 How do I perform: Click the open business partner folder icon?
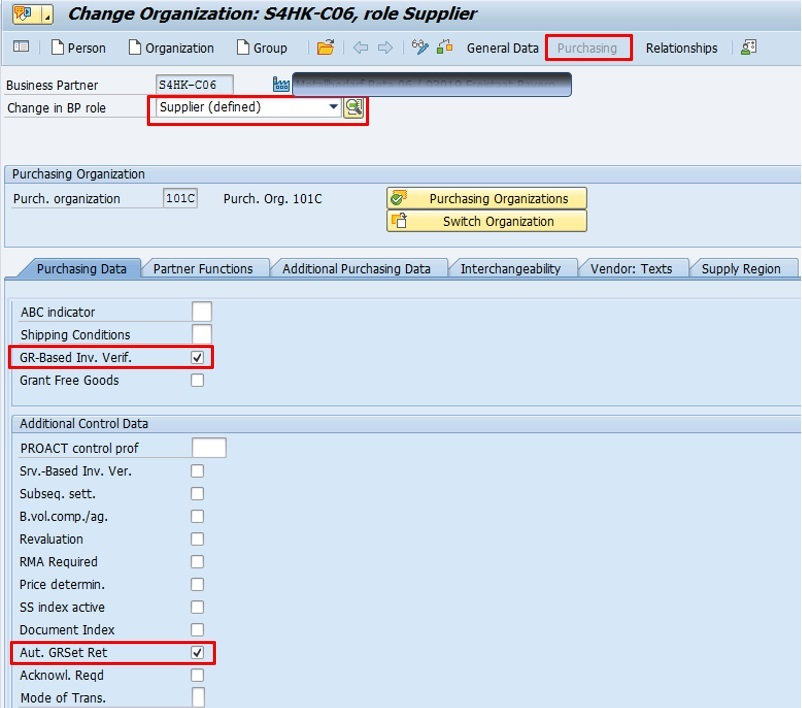pyautogui.click(x=325, y=48)
